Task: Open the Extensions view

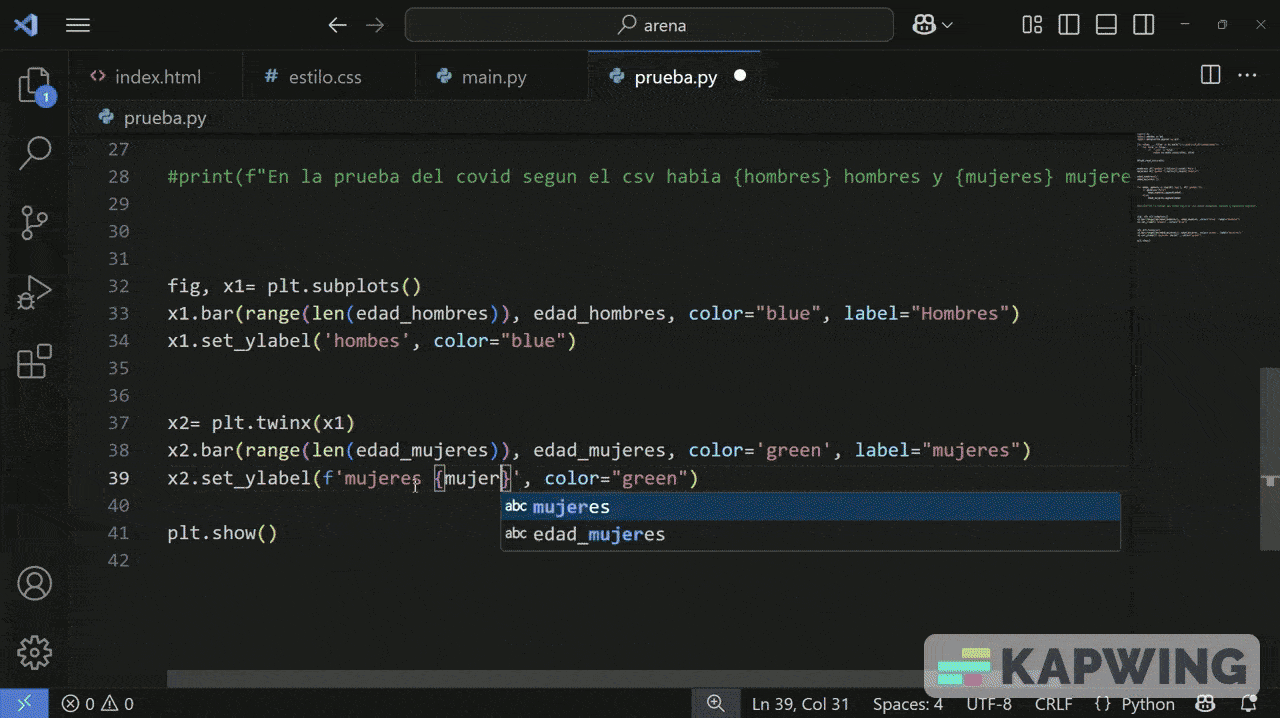Action: pos(34,361)
